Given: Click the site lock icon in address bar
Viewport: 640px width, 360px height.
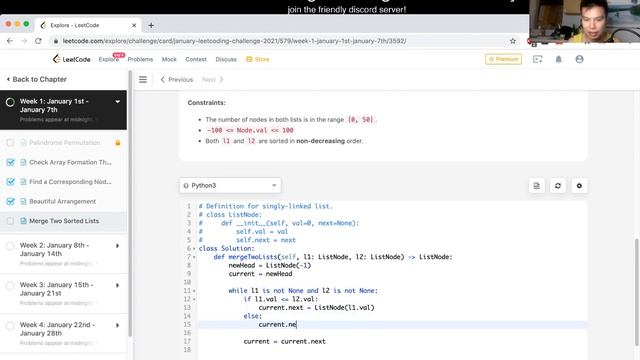Looking at the screenshot, I should (x=56, y=41).
